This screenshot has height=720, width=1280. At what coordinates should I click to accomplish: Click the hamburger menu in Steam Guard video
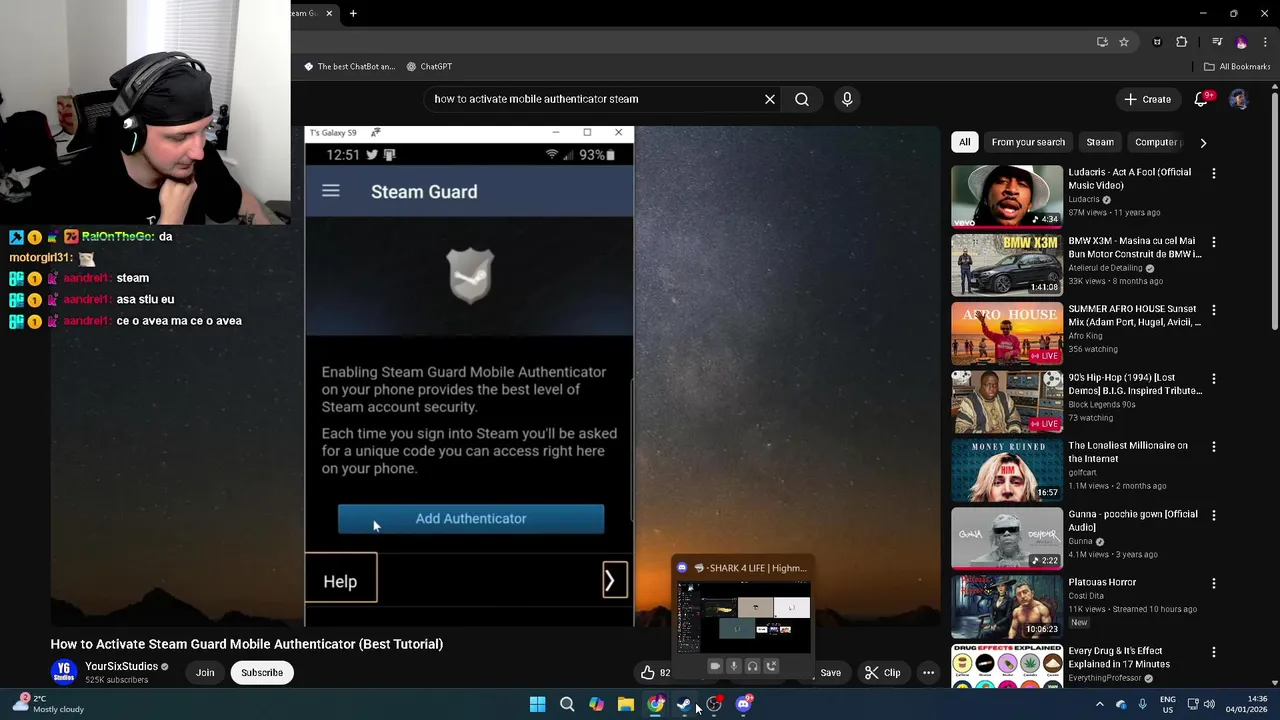pyautogui.click(x=331, y=191)
